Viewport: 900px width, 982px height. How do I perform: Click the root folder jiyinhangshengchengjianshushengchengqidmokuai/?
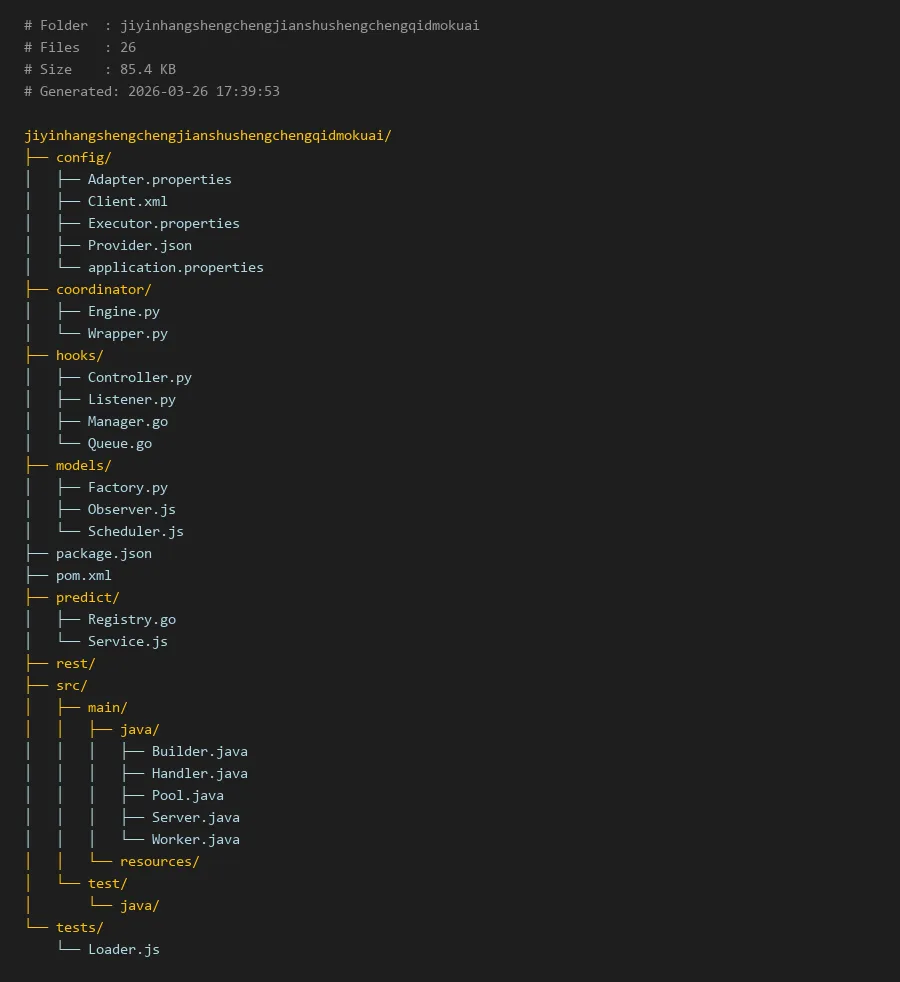pos(208,135)
